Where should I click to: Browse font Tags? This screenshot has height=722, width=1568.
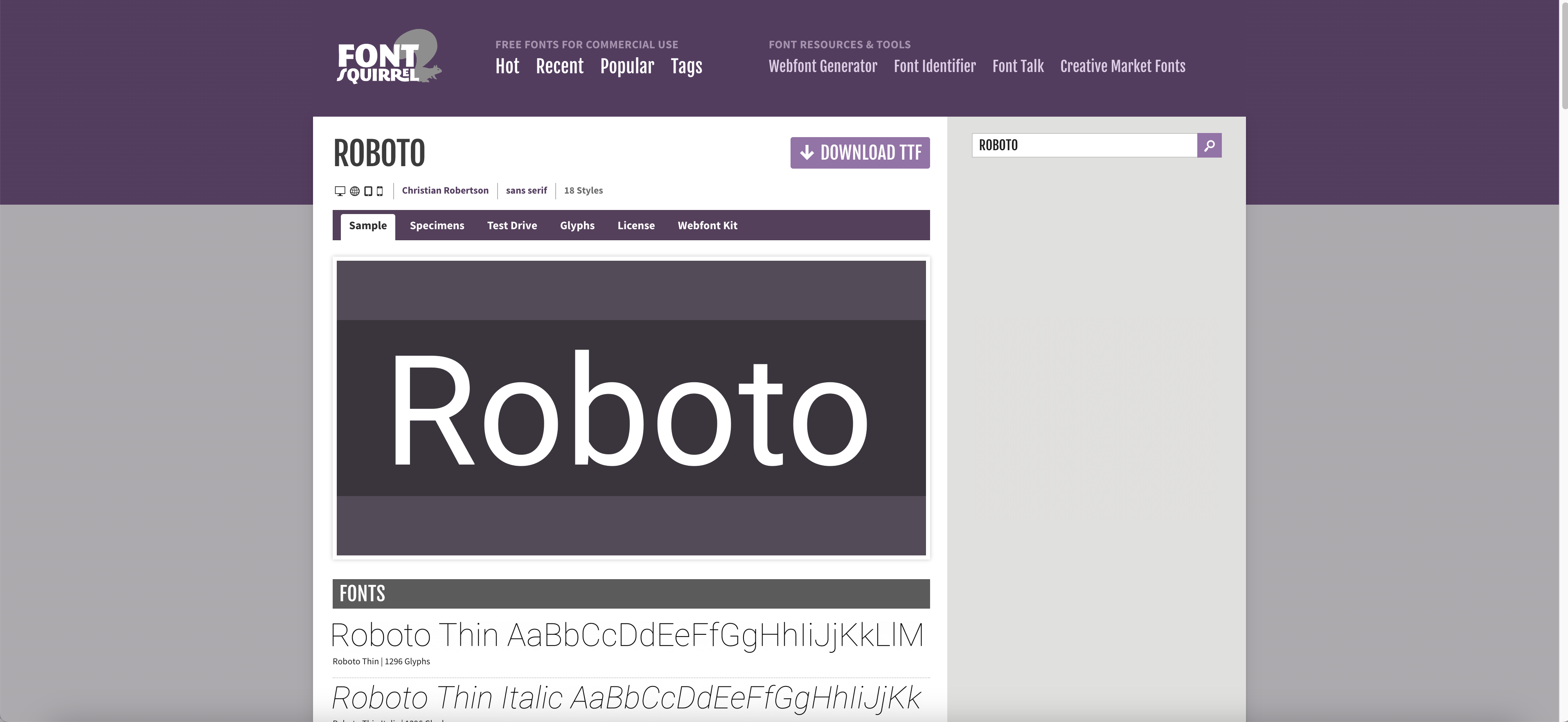(687, 66)
